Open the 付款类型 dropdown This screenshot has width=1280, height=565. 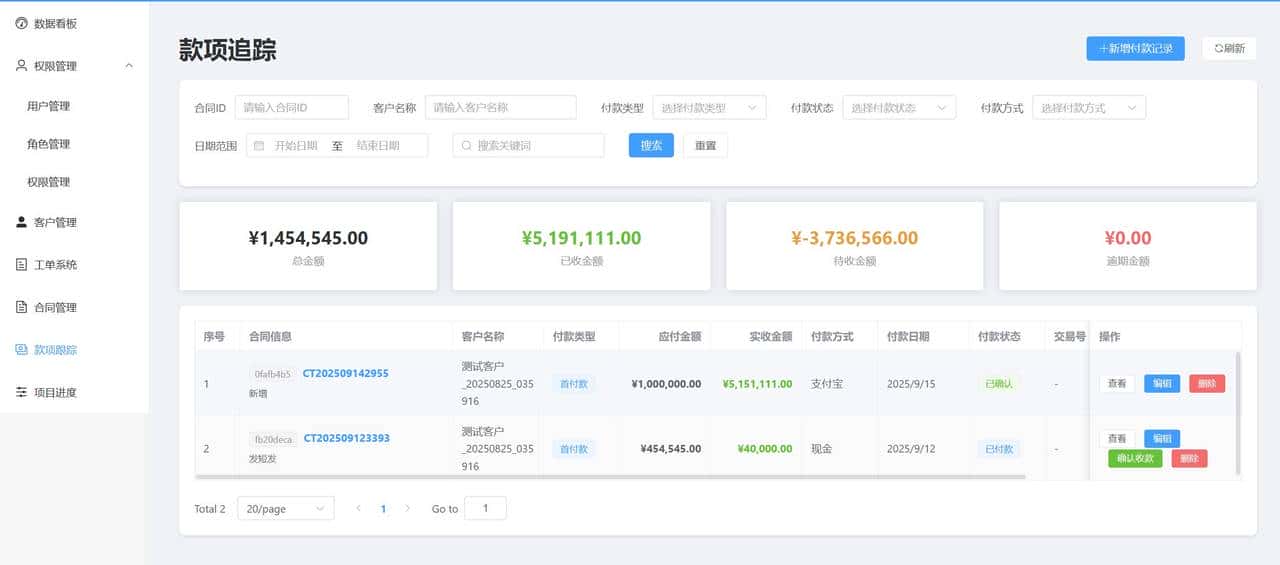(709, 107)
